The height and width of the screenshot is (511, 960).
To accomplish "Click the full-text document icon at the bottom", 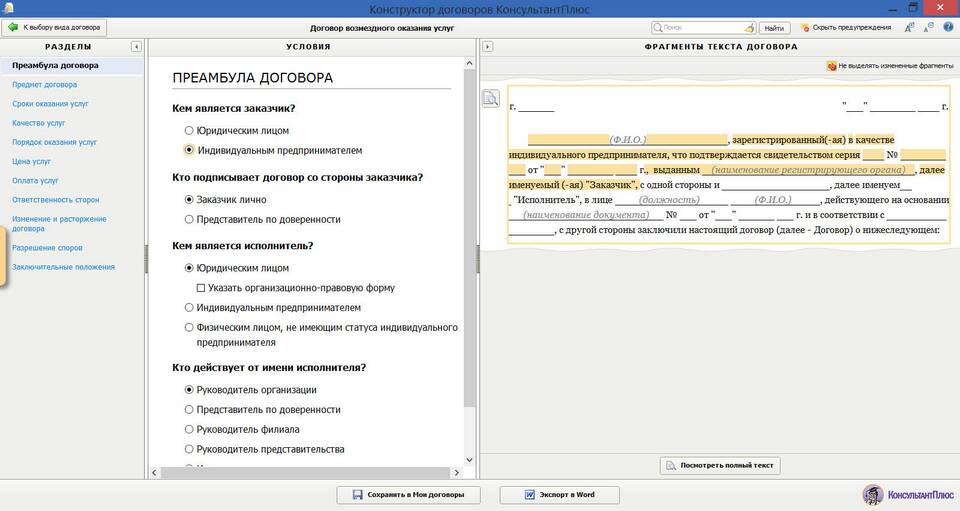I will pos(671,465).
